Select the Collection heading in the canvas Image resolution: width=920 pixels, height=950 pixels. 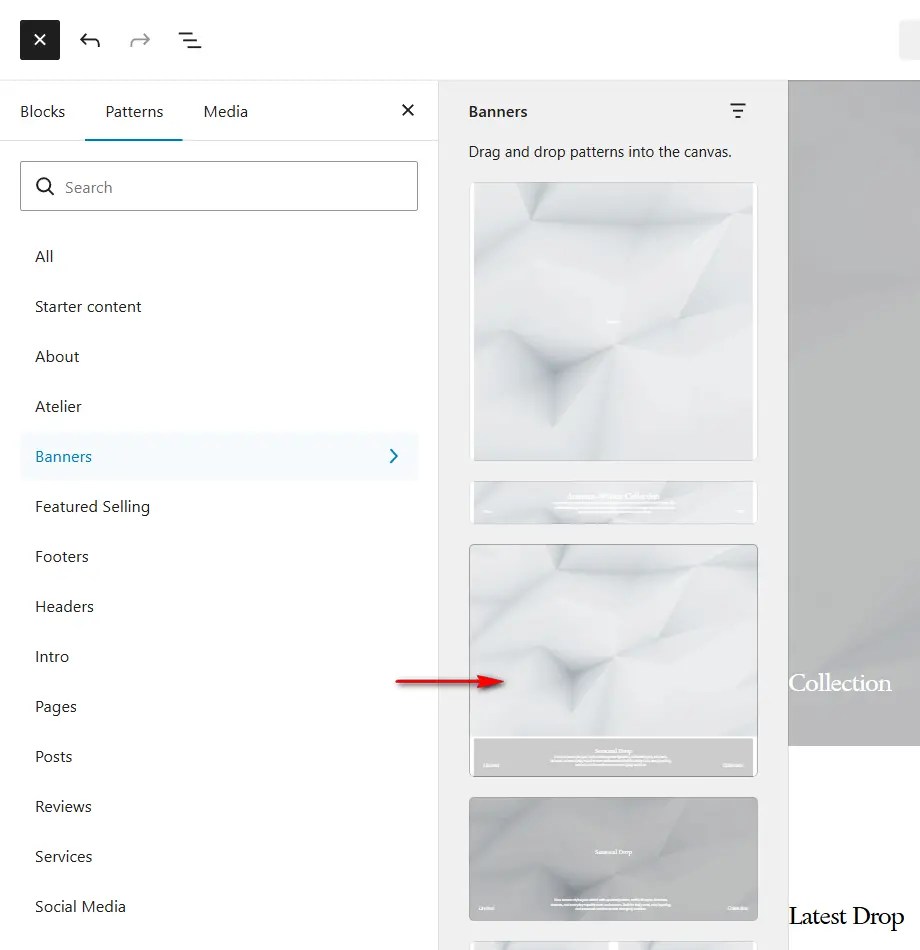tap(840, 683)
